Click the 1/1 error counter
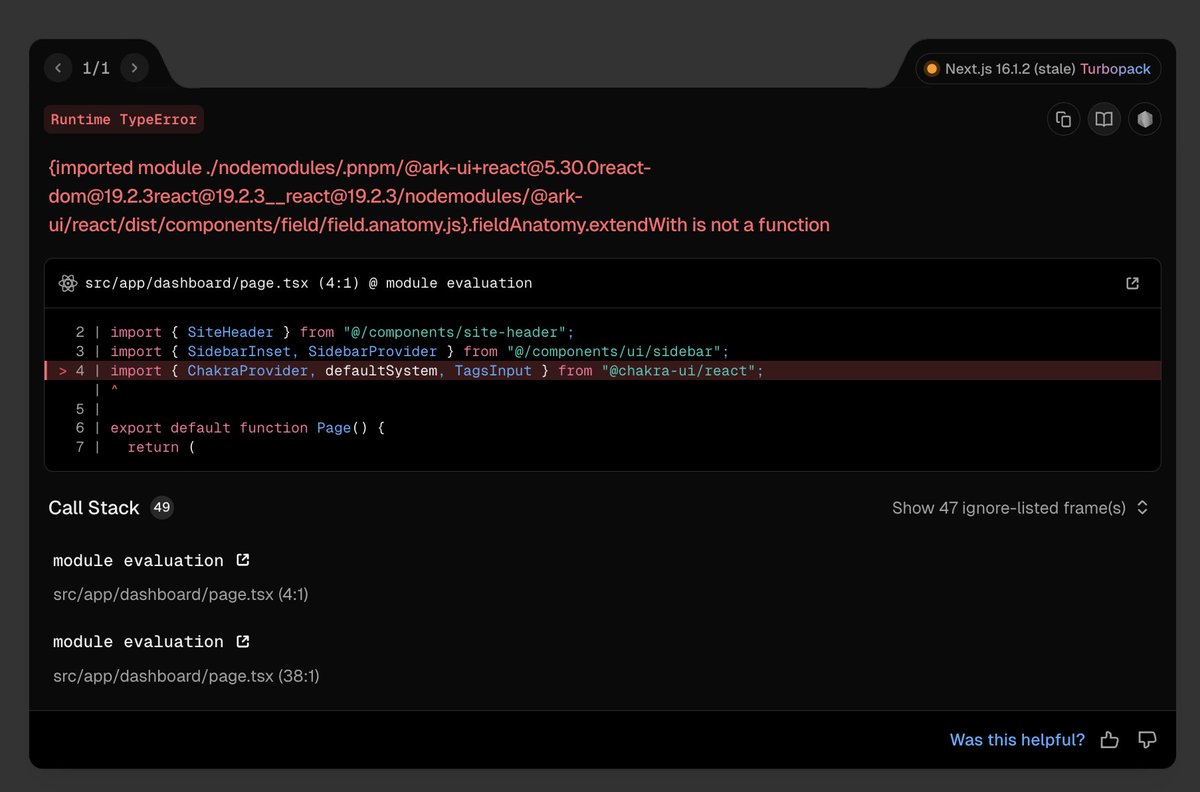 coord(96,68)
